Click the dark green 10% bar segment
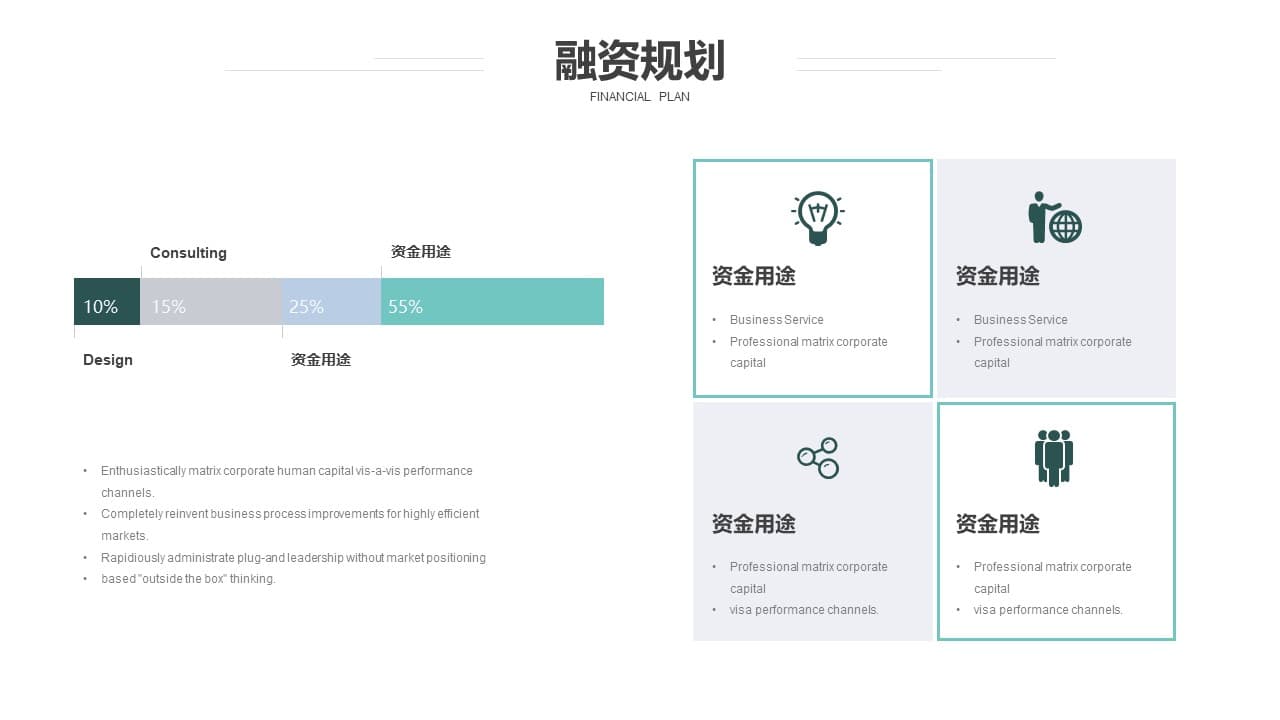Image resolution: width=1280 pixels, height=720 pixels. coord(107,302)
